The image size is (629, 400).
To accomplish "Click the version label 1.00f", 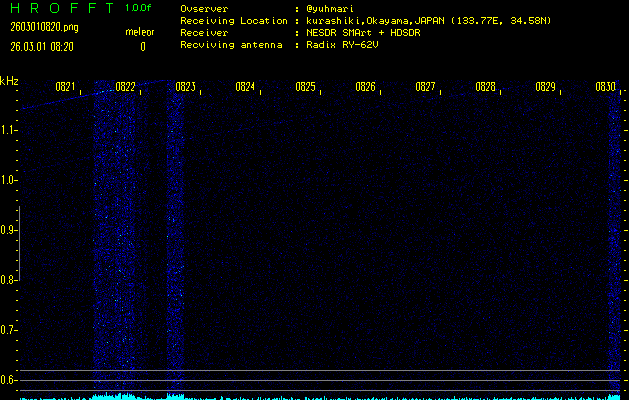I will coord(138,8).
